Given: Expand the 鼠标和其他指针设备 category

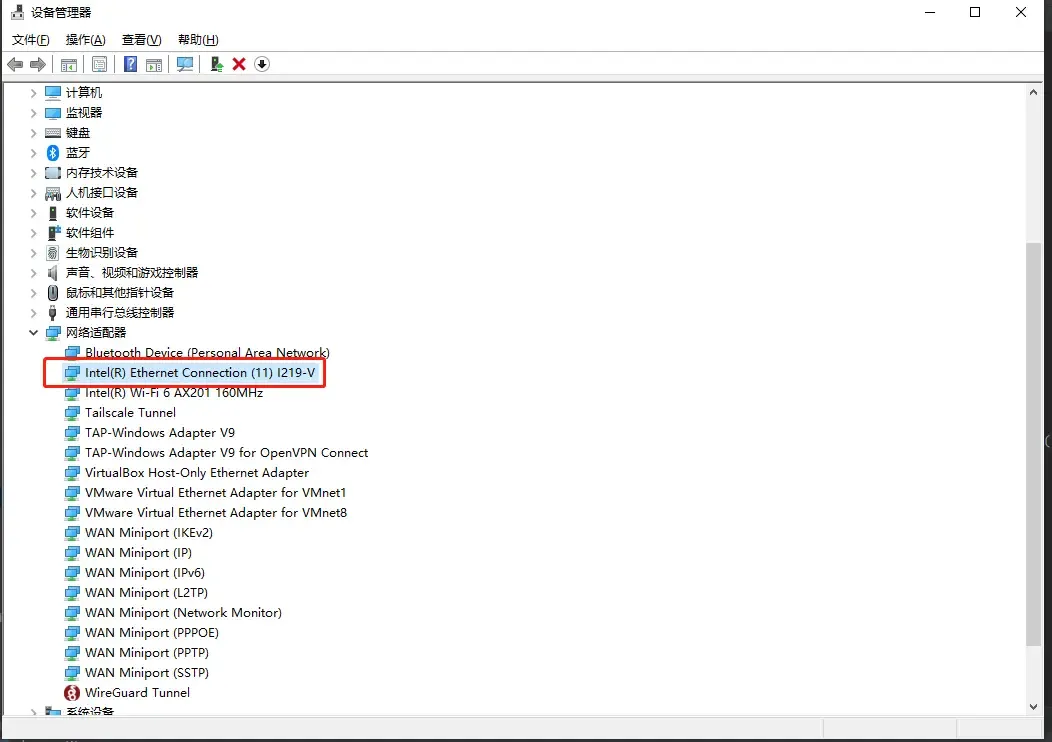Looking at the screenshot, I should (x=34, y=293).
